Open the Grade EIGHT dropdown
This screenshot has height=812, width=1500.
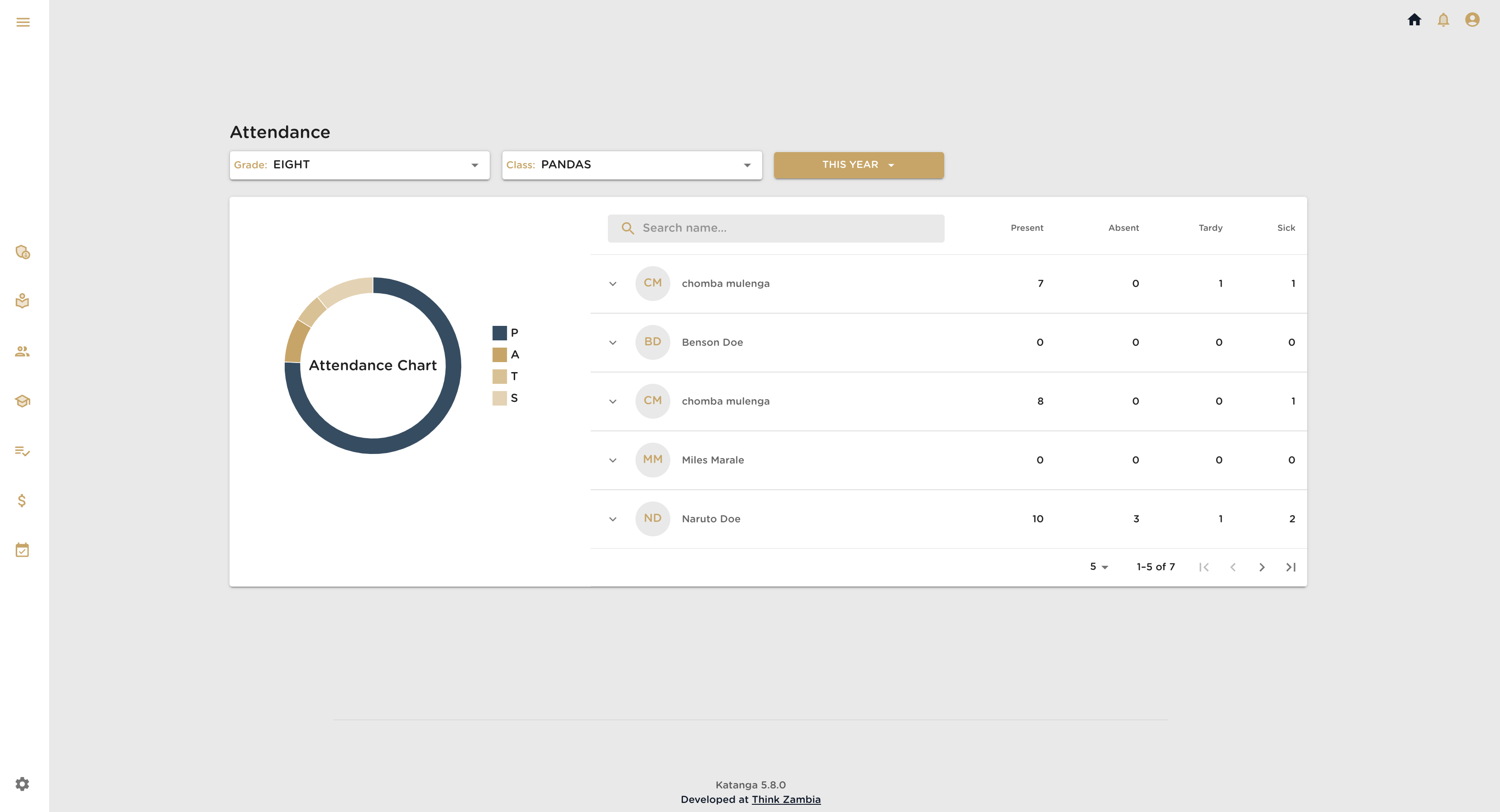[359, 165]
